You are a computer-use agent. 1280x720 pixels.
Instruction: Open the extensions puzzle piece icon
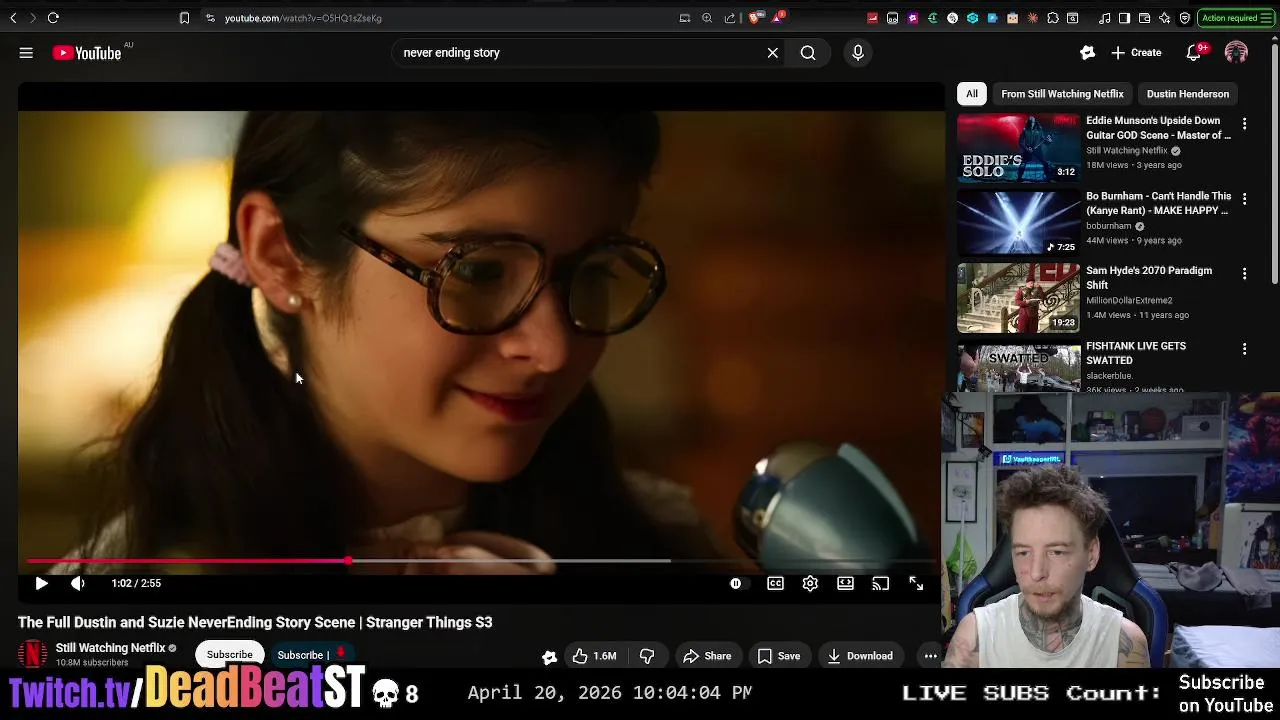coord(1052,18)
